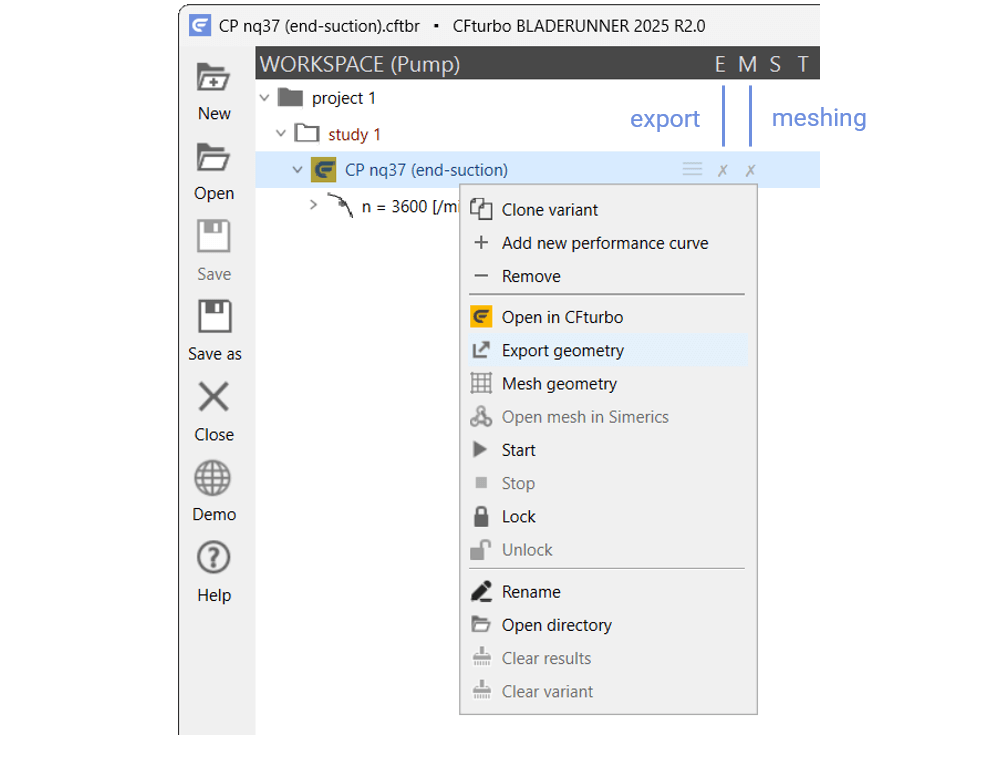Select Add new performance curve
This screenshot has height=758, width=1008.
tap(608, 243)
